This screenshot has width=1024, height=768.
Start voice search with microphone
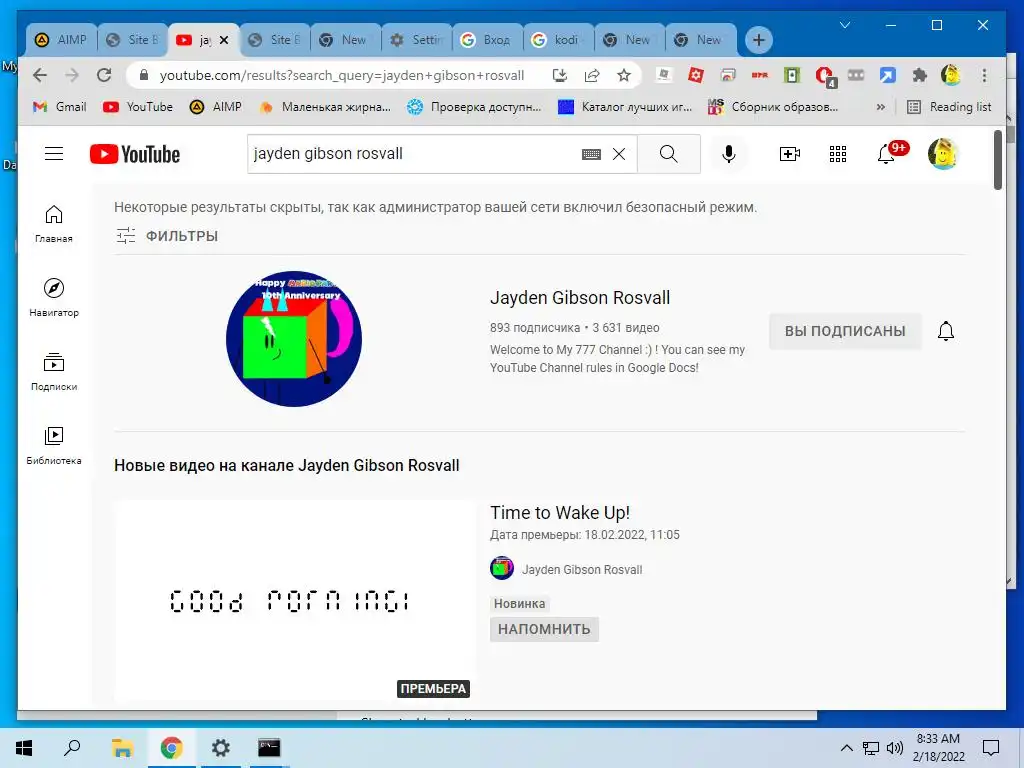point(729,154)
